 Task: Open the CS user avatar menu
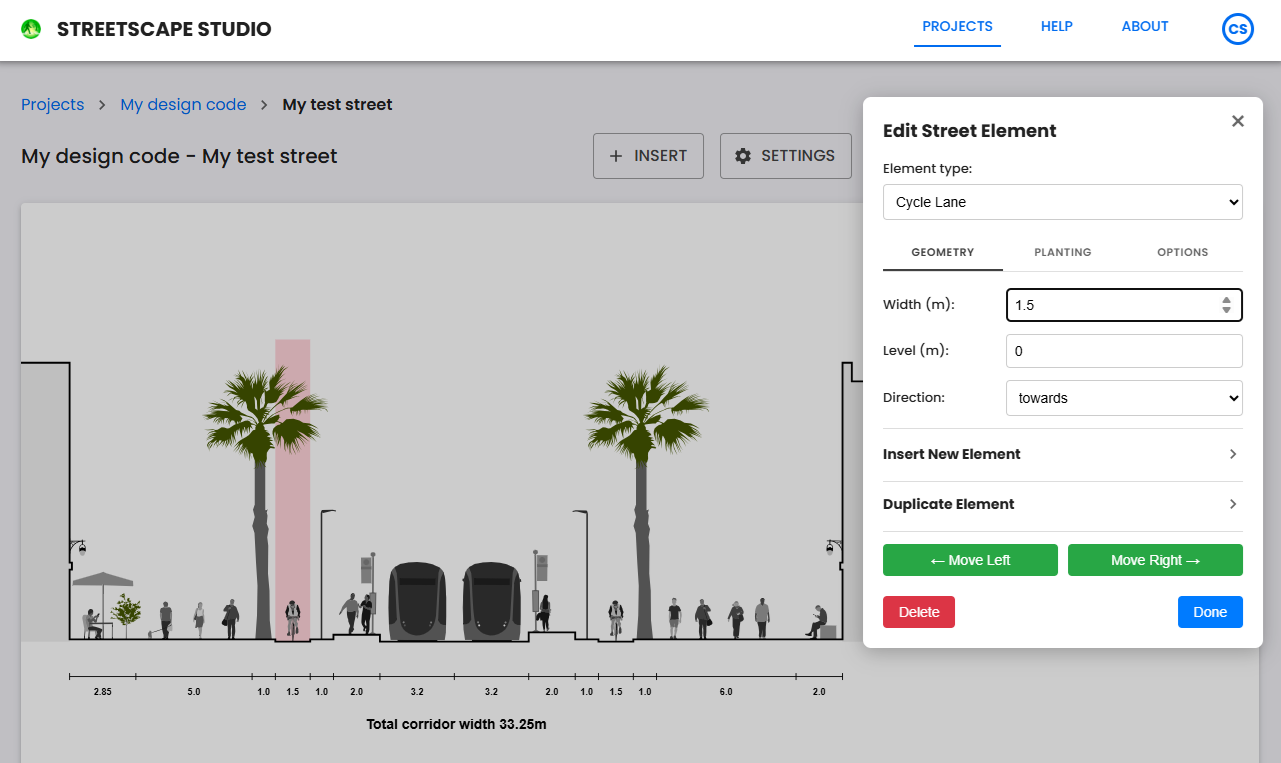tap(1237, 28)
